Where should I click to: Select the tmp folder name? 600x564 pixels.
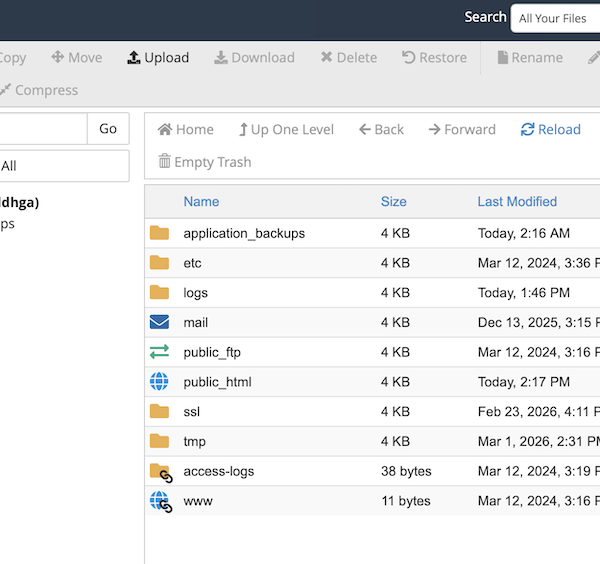pos(194,441)
